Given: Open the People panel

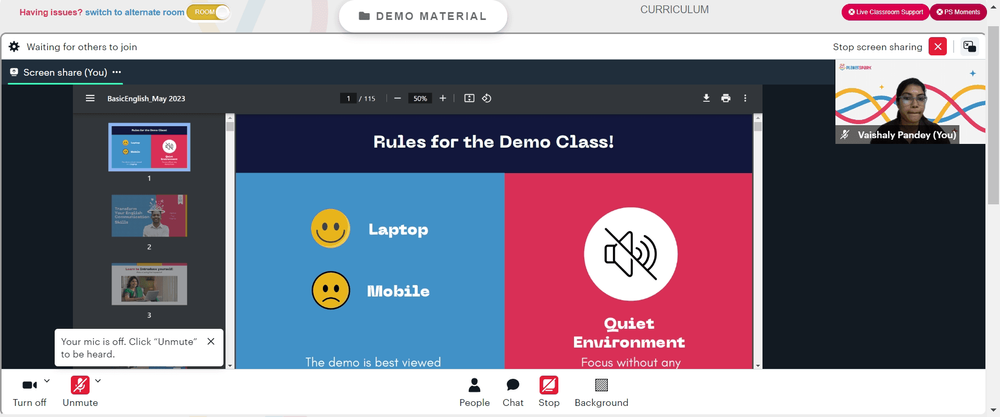Looking at the screenshot, I should pyautogui.click(x=474, y=392).
